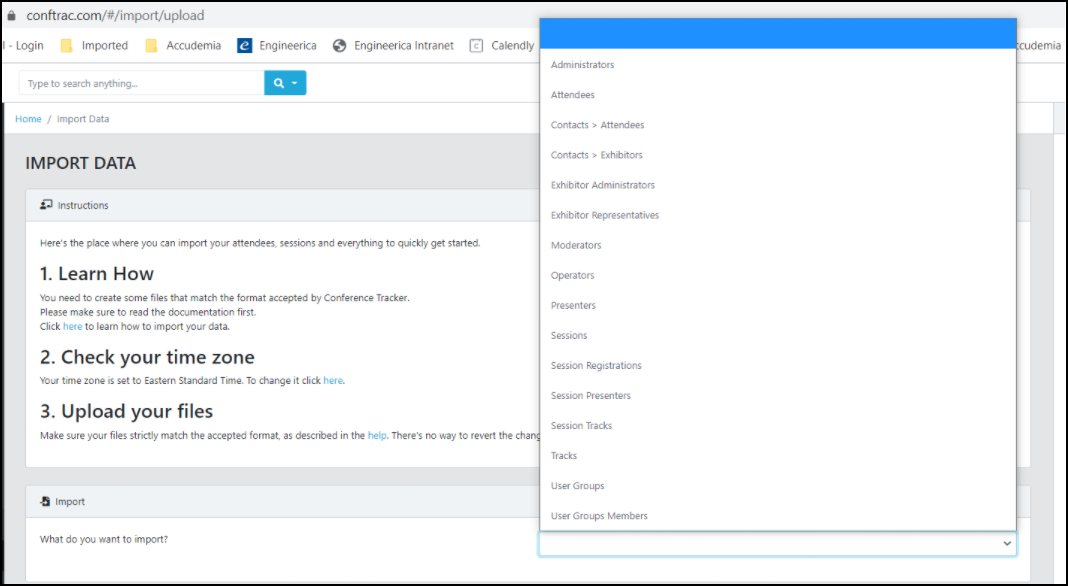Image resolution: width=1068 pixels, height=586 pixels.
Task: Choose Session Tracks option
Action: point(778,425)
